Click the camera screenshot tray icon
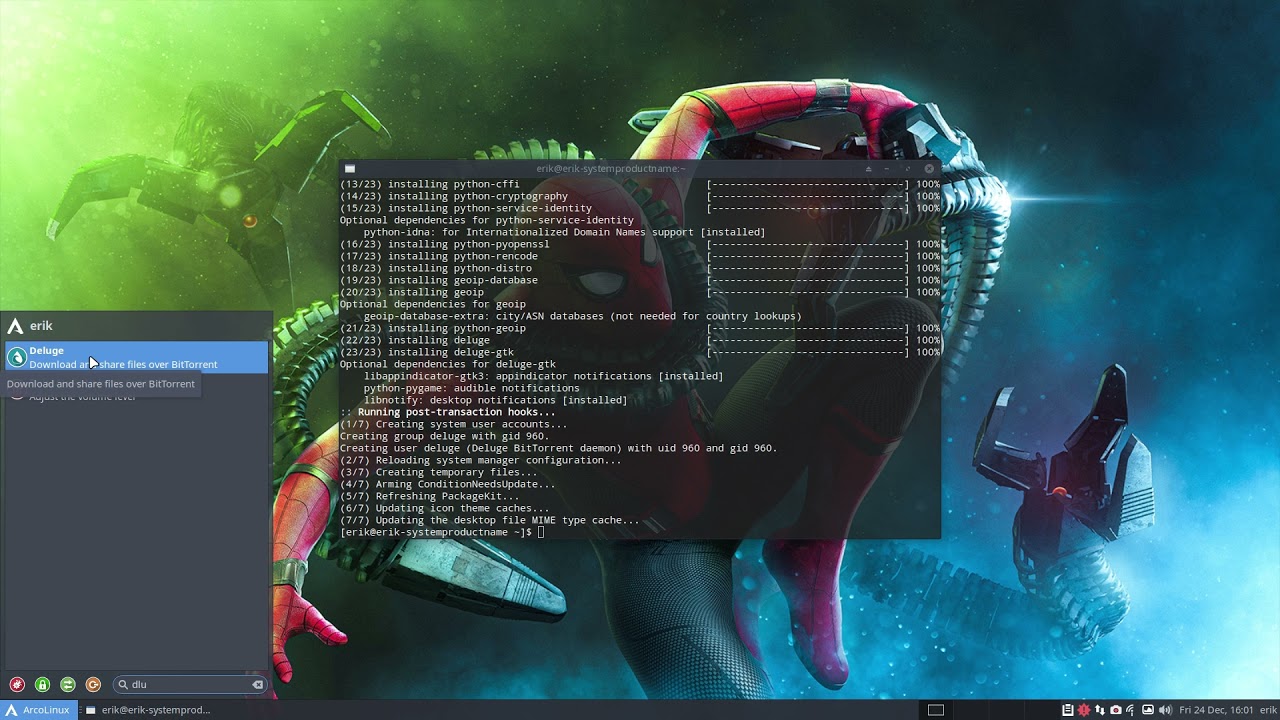1280x720 pixels. pyautogui.click(x=1115, y=710)
